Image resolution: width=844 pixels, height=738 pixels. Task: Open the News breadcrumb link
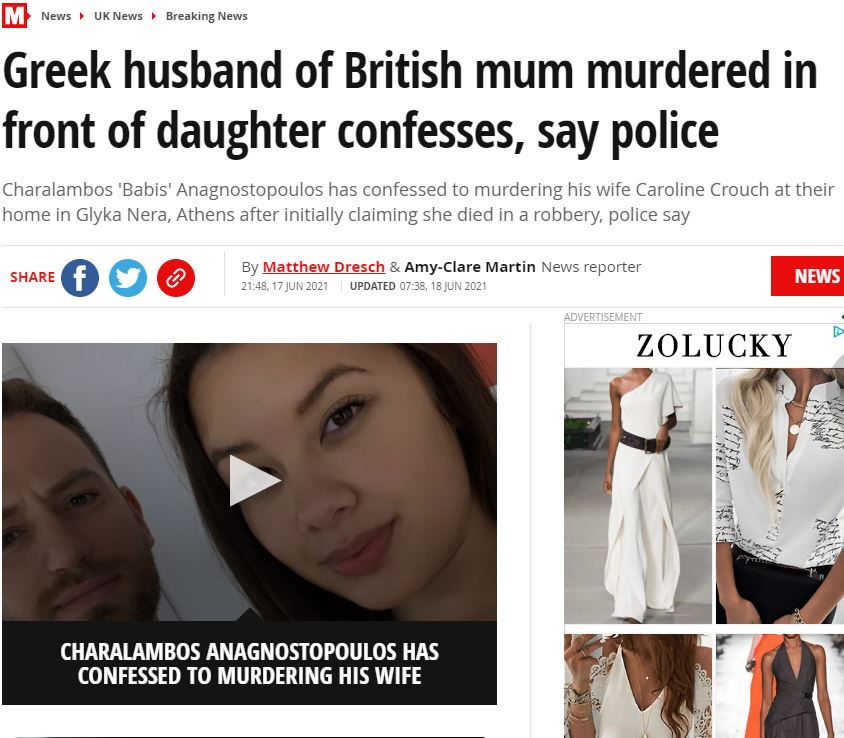[x=56, y=16]
